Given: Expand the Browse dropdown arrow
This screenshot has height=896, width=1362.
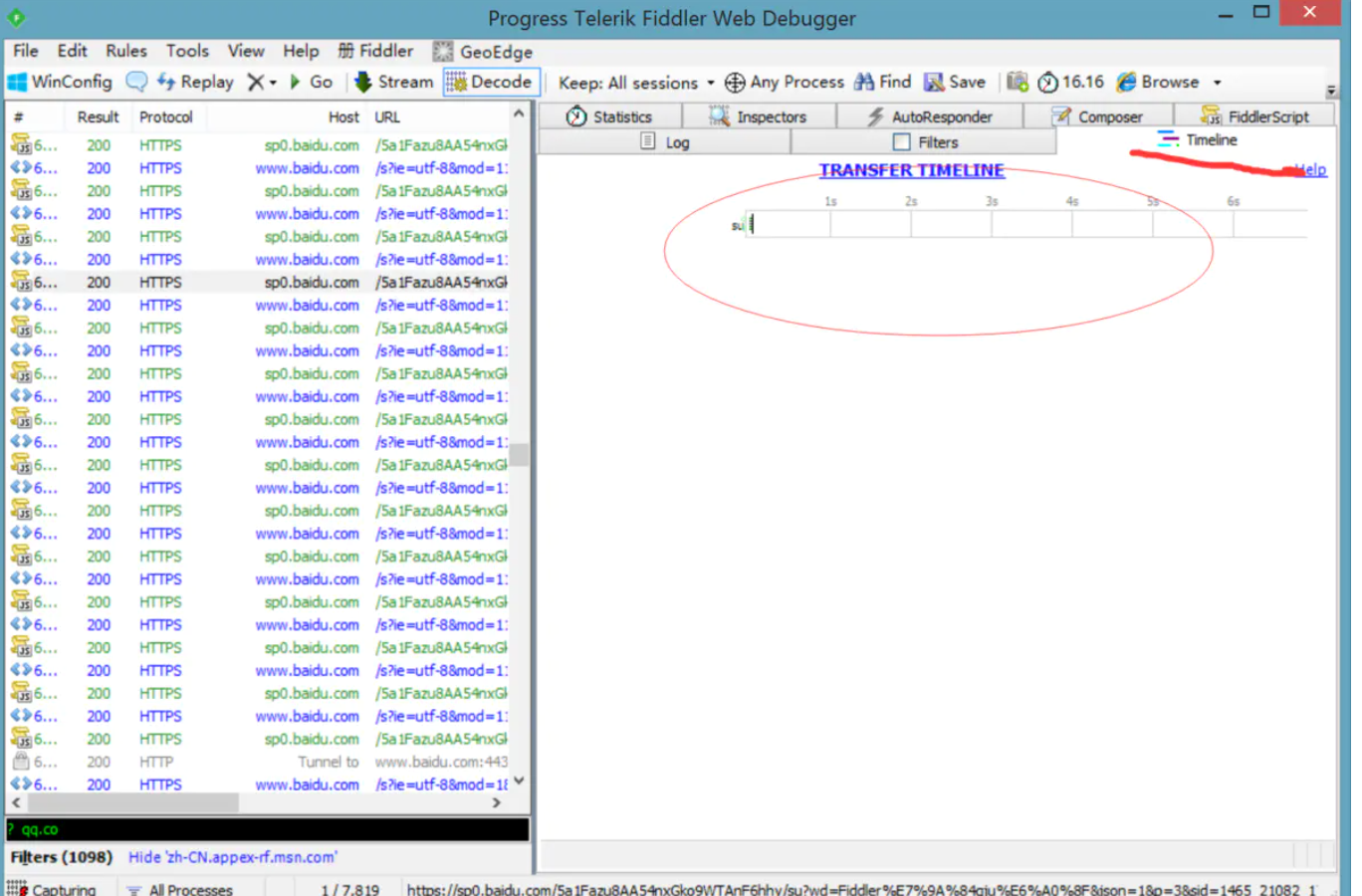Looking at the screenshot, I should [x=1217, y=83].
